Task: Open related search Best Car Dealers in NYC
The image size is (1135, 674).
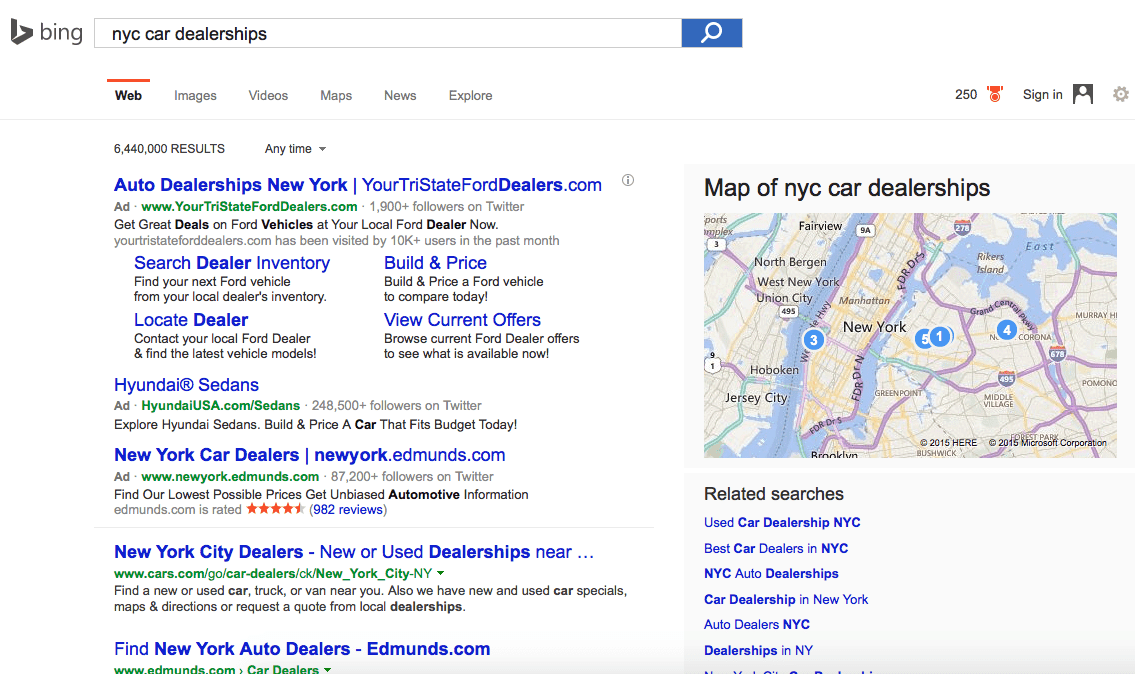Action: tap(775, 548)
